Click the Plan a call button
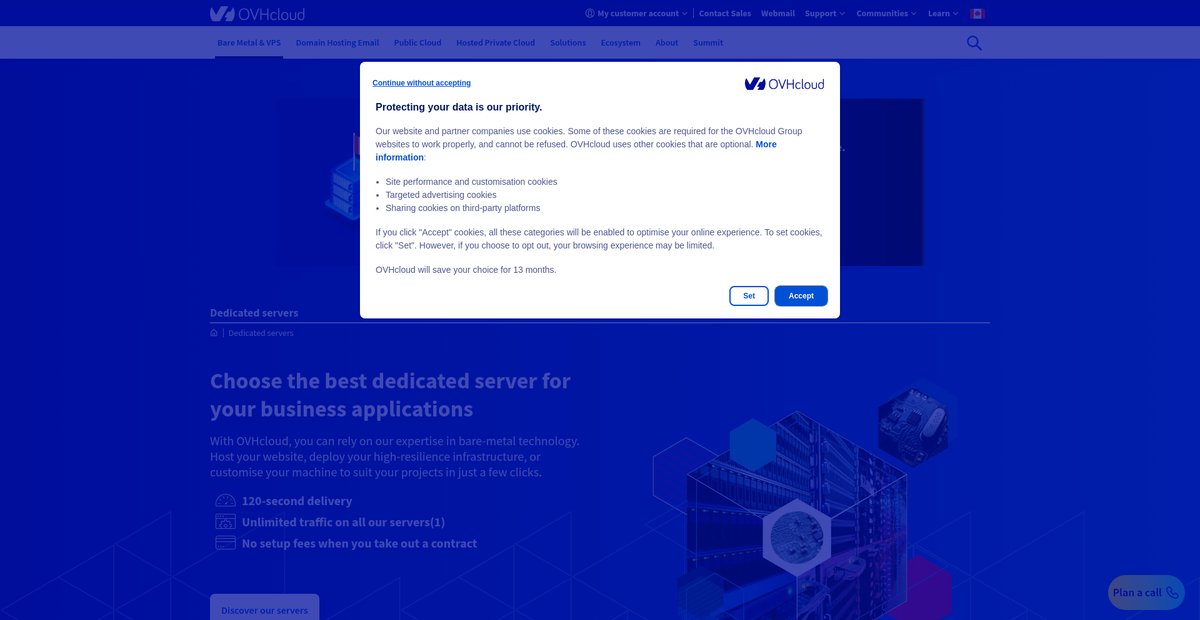1200x620 pixels. click(x=1146, y=592)
